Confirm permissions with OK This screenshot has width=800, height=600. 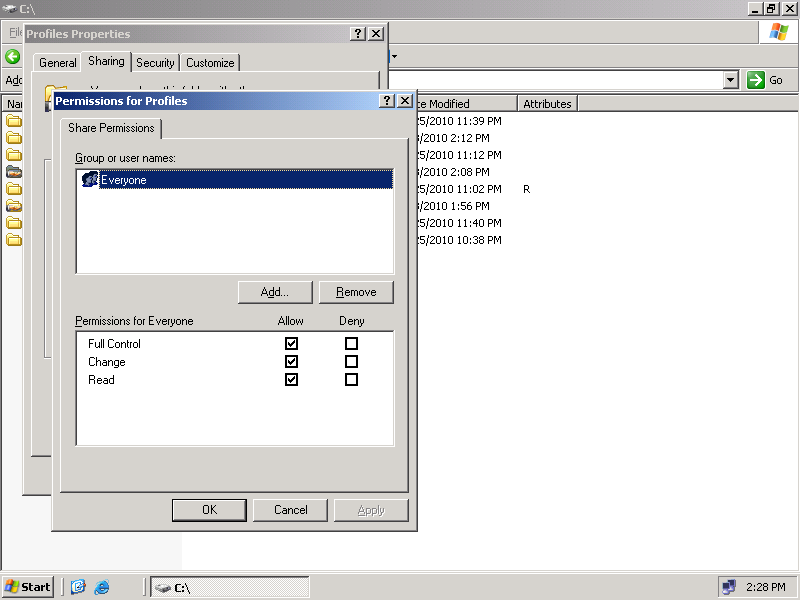(x=209, y=510)
